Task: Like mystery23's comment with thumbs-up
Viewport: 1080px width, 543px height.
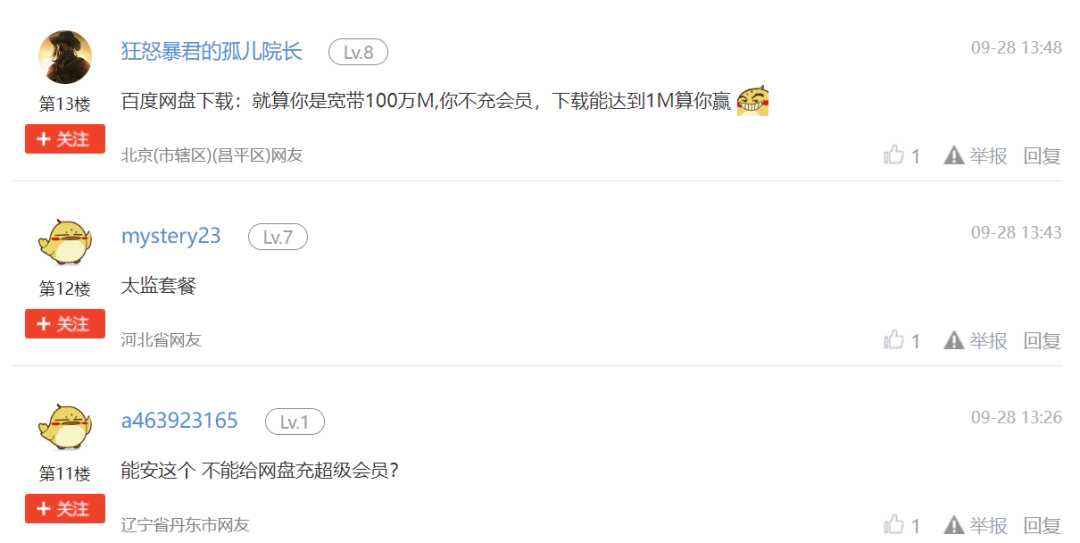Action: coord(893,339)
